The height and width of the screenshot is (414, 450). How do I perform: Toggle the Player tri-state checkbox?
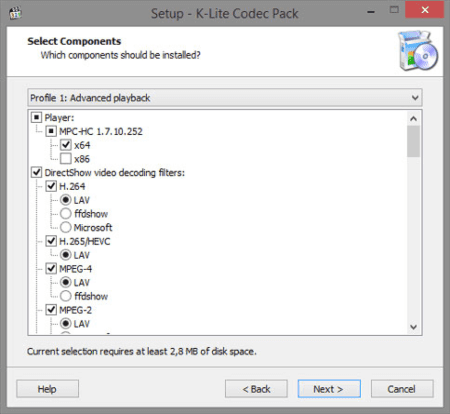(x=36, y=118)
